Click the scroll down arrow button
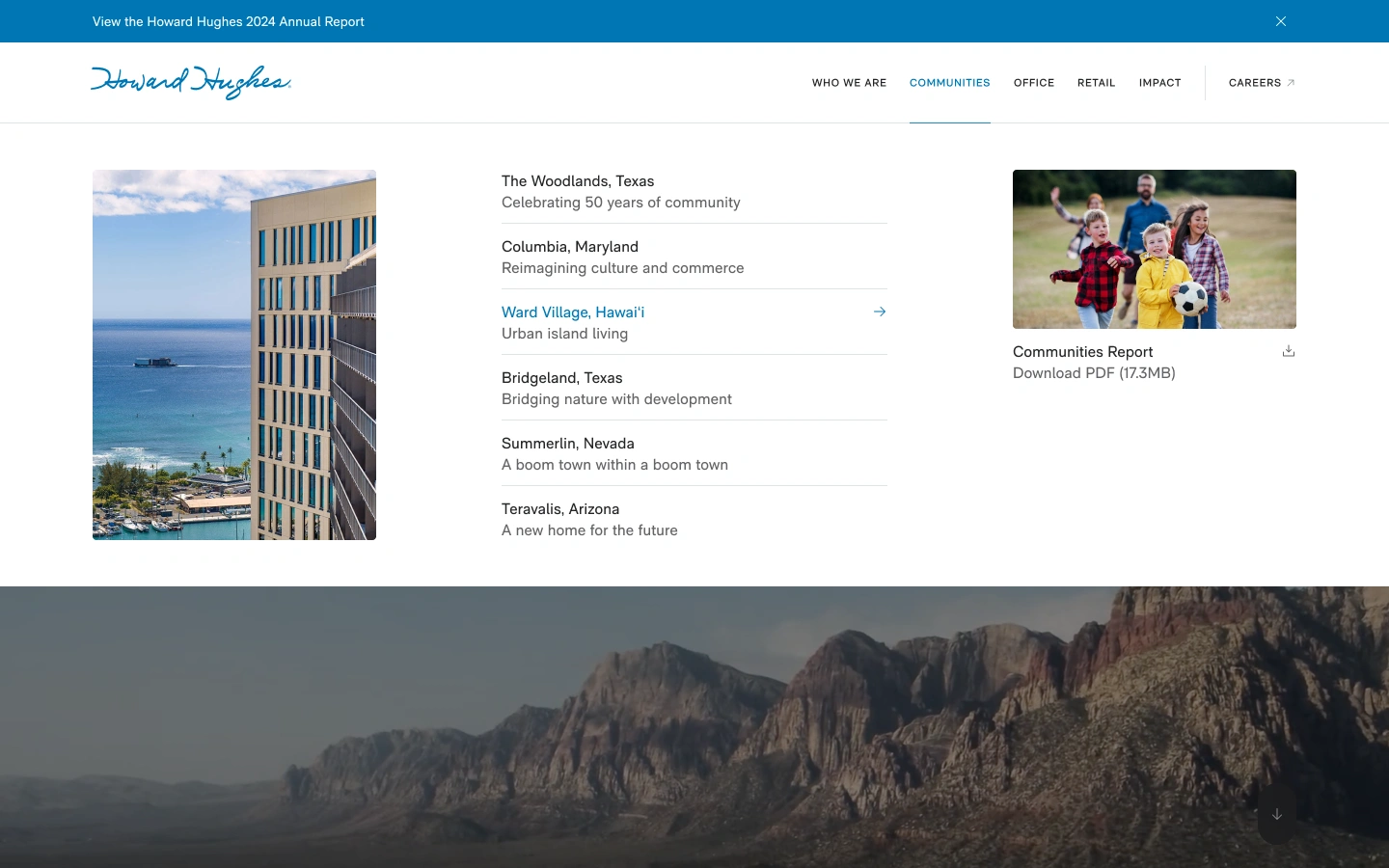The height and width of the screenshot is (868, 1389). [x=1276, y=814]
